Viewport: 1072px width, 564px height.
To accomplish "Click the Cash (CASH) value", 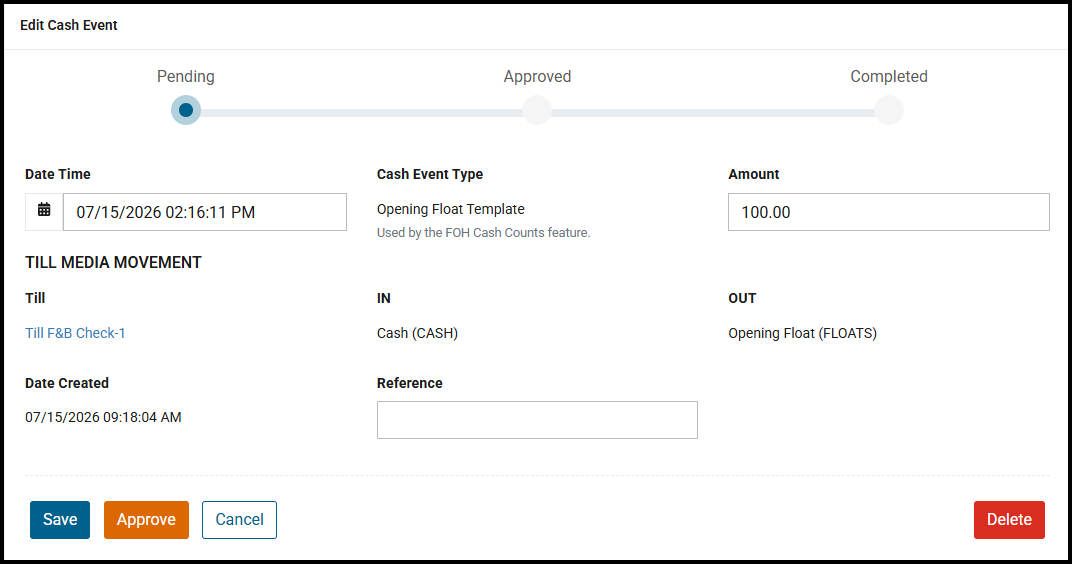I will [x=417, y=333].
